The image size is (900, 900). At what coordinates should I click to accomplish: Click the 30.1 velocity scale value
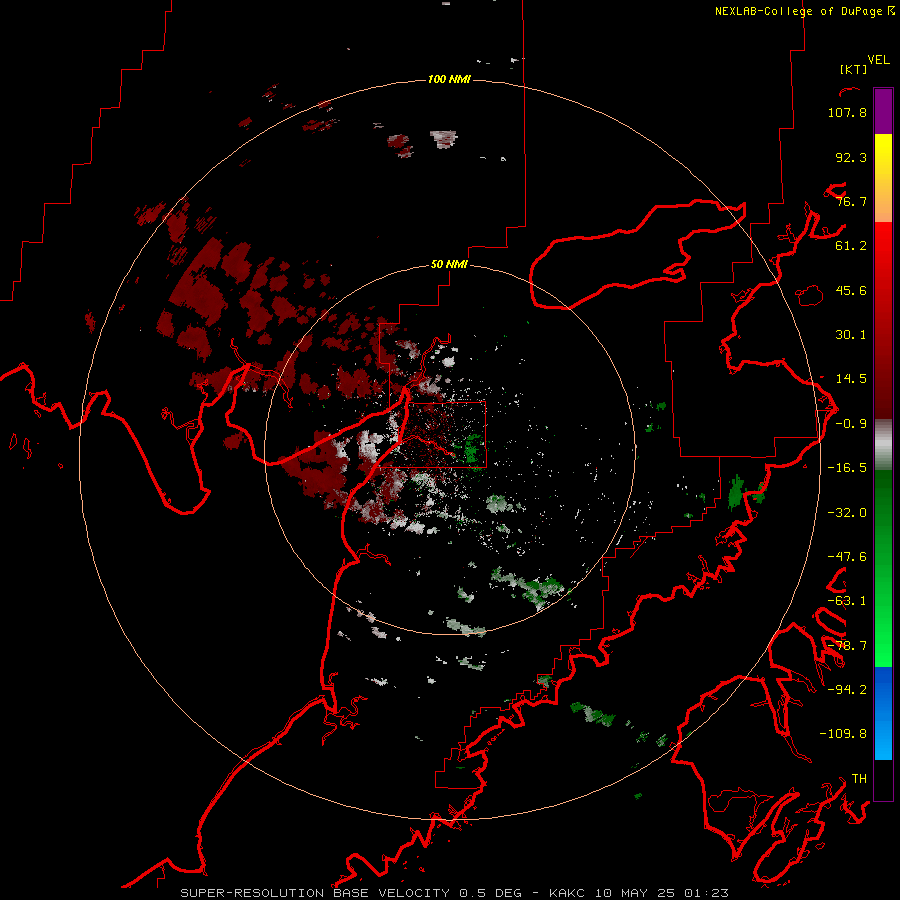coord(851,335)
